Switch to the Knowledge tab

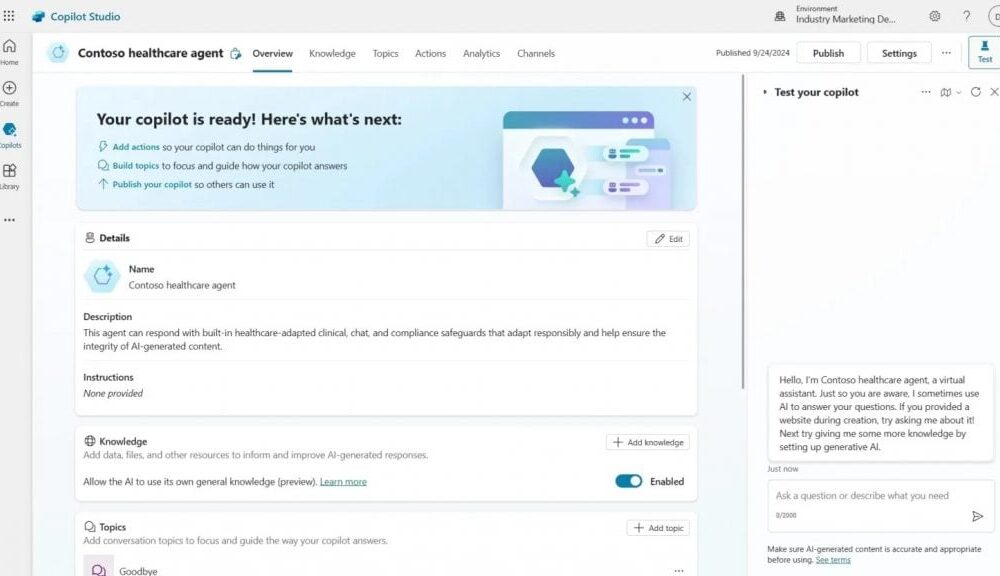[x=332, y=53]
